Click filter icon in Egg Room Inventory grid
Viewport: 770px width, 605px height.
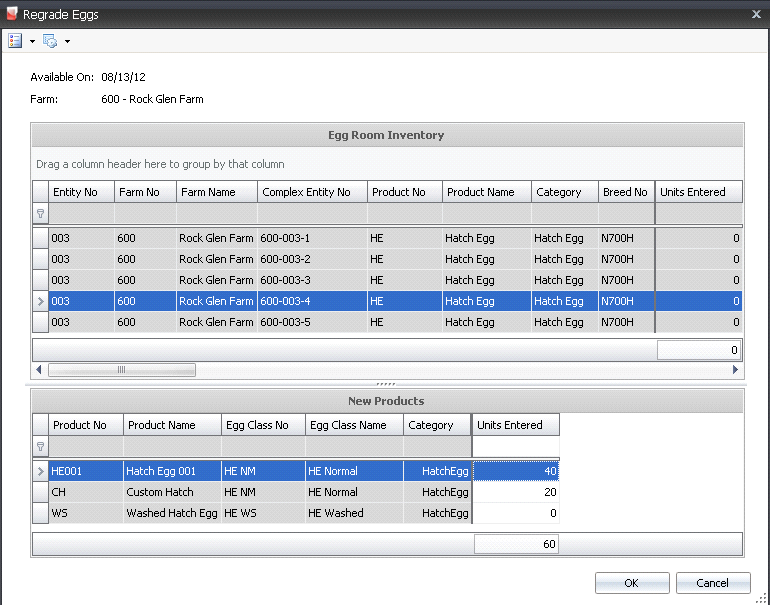[40, 214]
